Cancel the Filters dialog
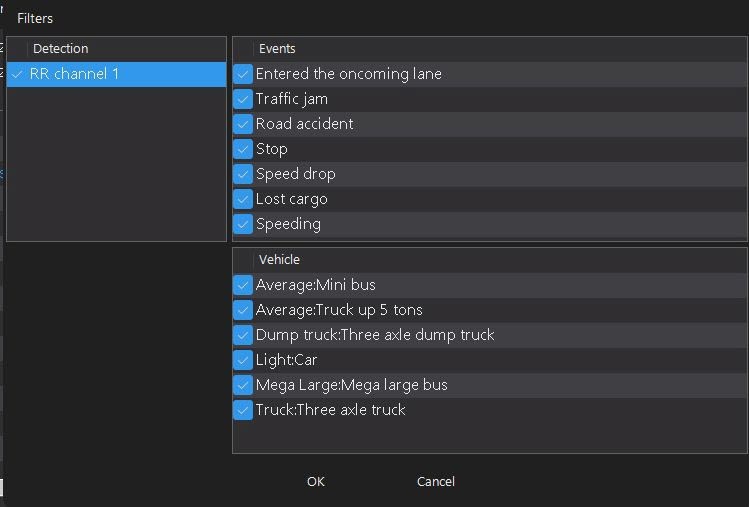This screenshot has height=507, width=749. (x=435, y=481)
